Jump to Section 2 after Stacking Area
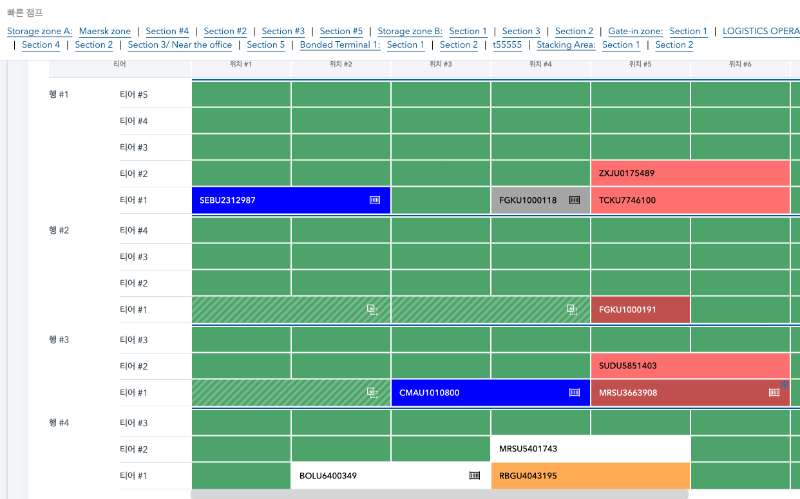 pyautogui.click(x=674, y=45)
